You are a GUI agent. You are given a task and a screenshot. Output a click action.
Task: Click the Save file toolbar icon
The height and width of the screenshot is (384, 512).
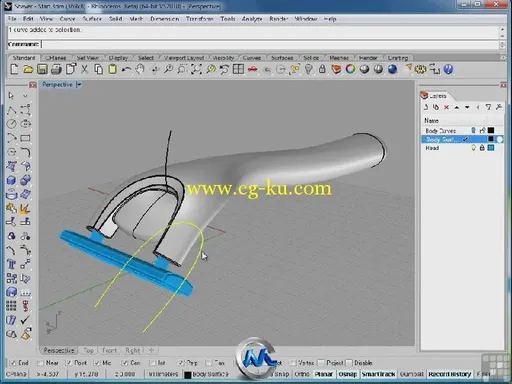[42, 69]
